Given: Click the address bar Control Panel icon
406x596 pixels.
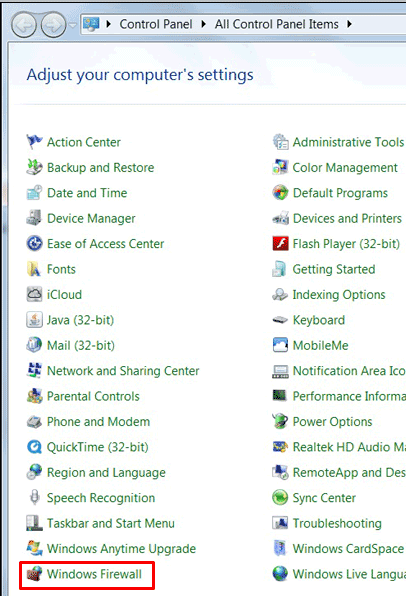Looking at the screenshot, I should [91, 24].
